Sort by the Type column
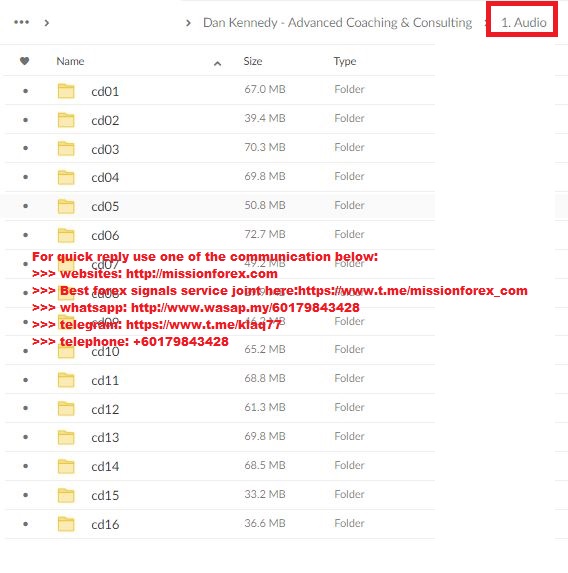Viewport: 568px width, 573px height. tap(345, 61)
